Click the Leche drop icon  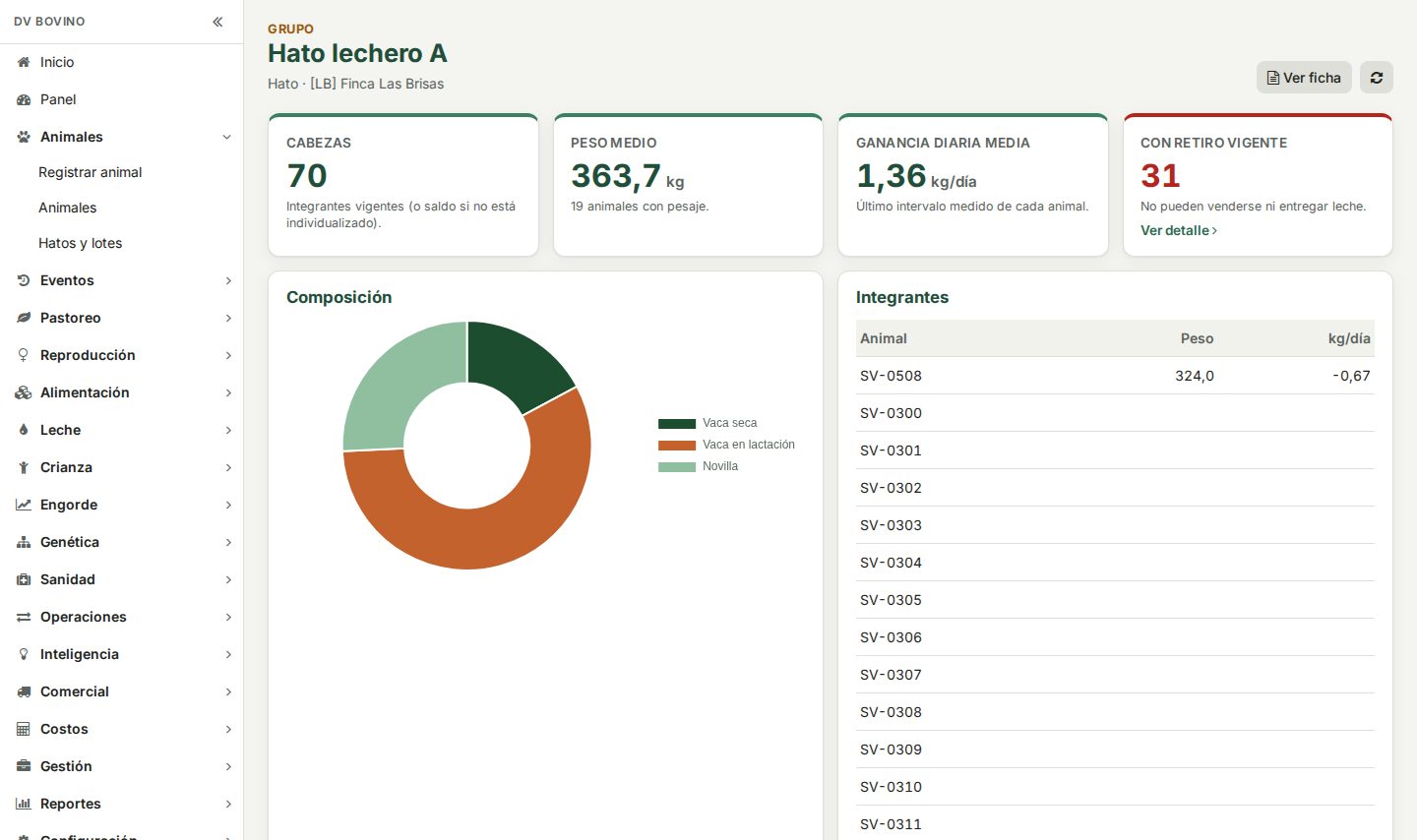click(24, 430)
